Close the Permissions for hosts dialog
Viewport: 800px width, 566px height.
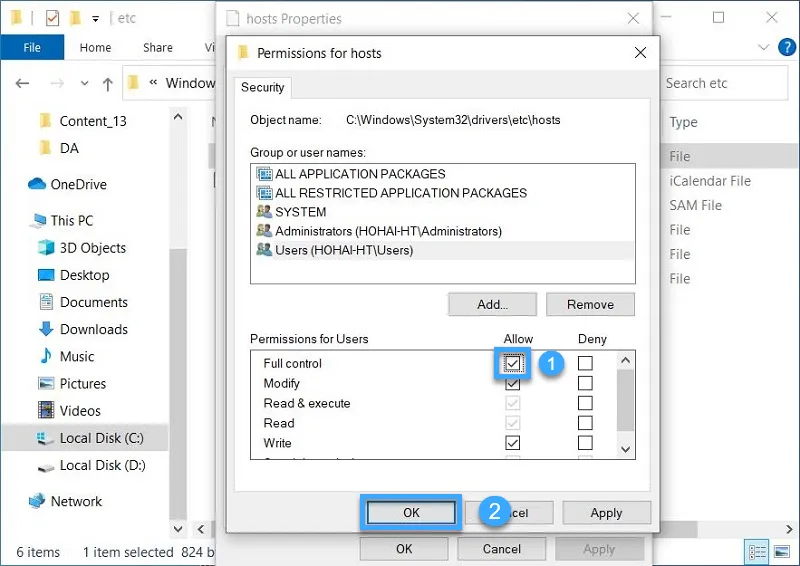(x=640, y=53)
